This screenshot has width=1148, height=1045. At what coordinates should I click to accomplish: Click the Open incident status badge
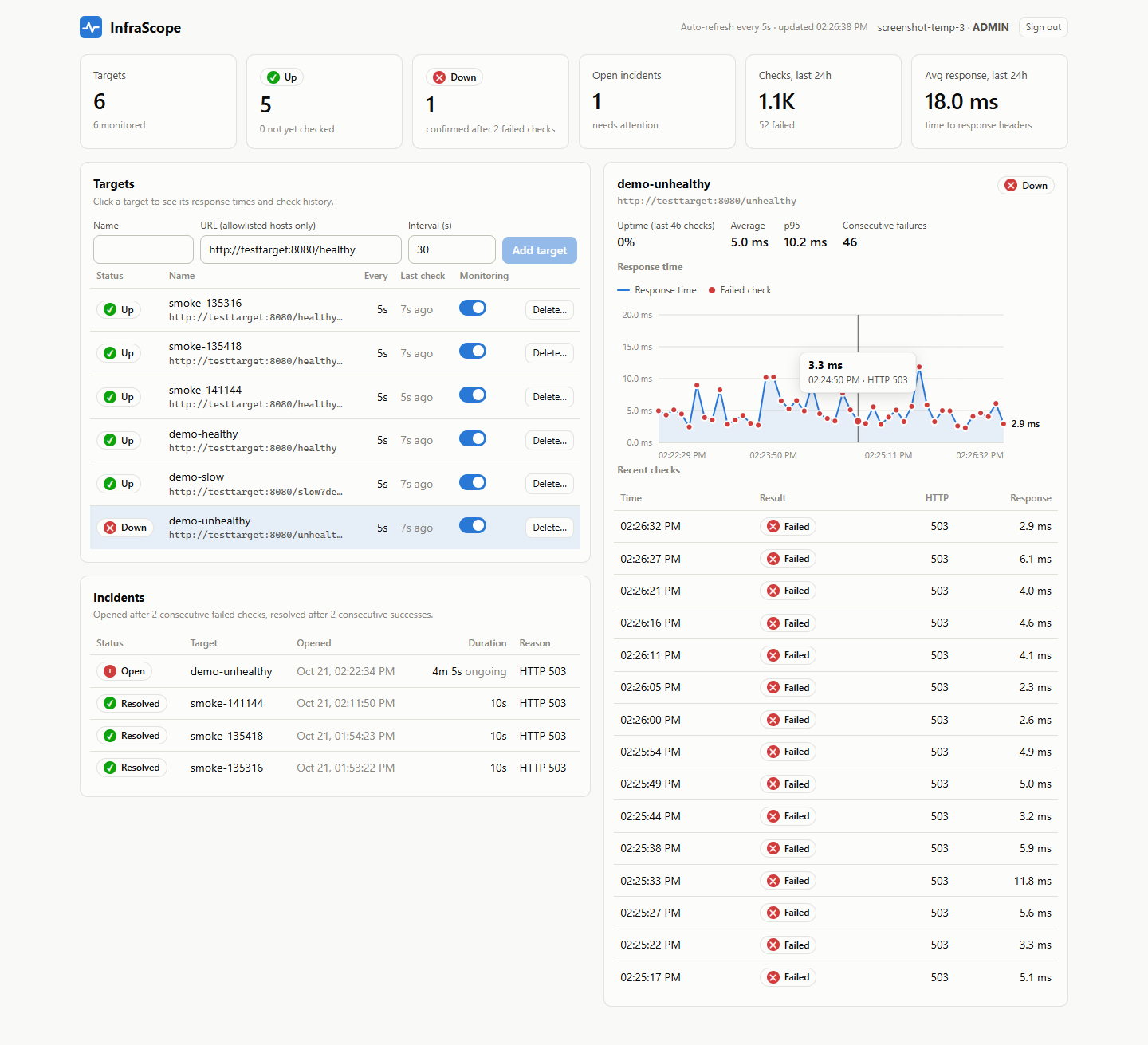click(124, 671)
